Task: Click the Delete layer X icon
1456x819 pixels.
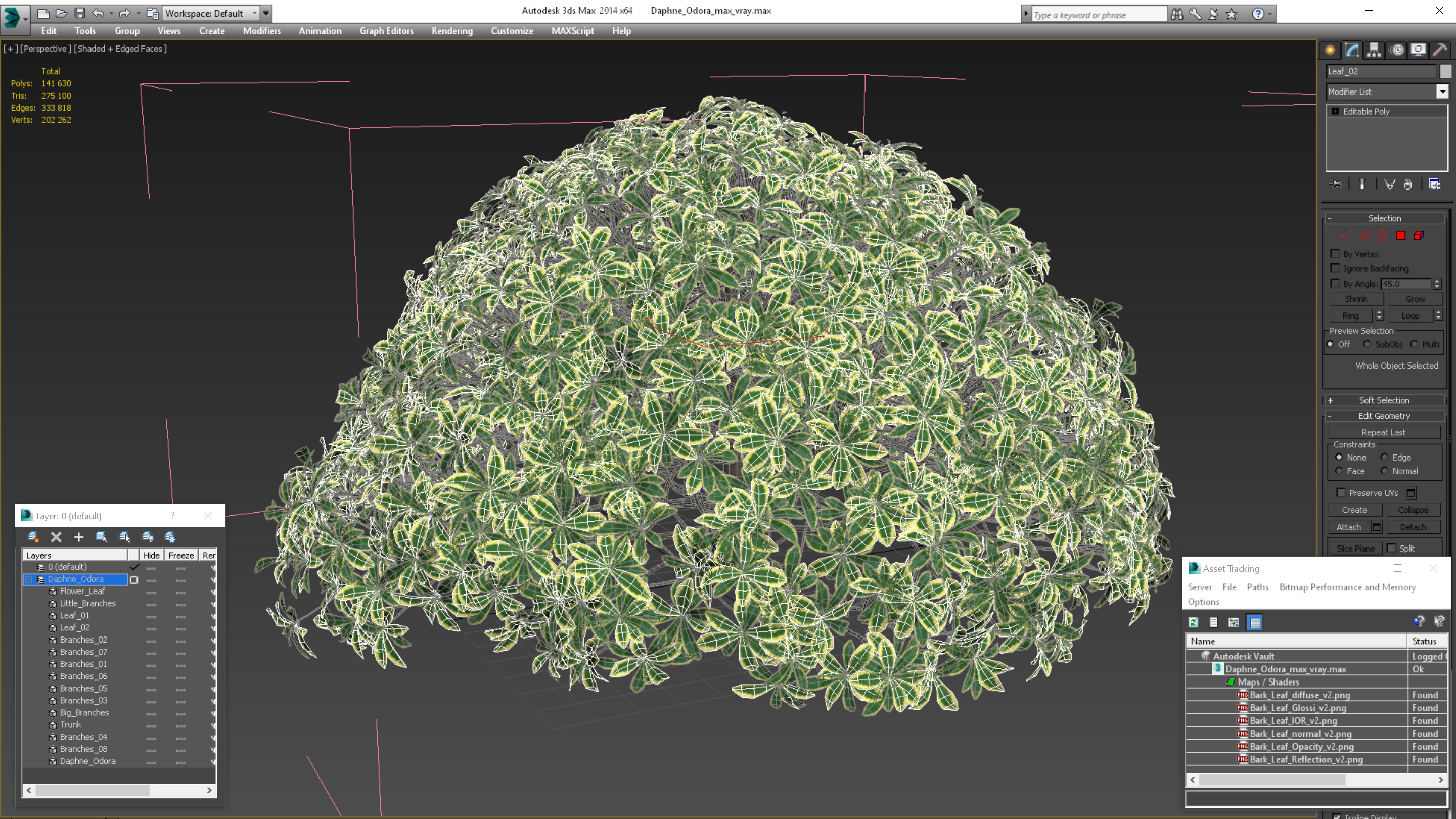Action: click(x=56, y=537)
